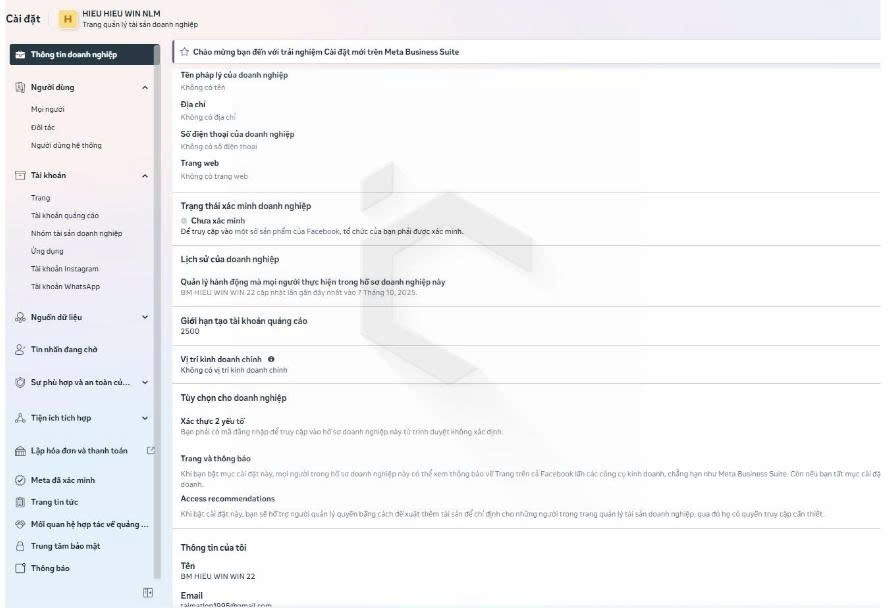The image size is (886, 612).
Task: Click the Trang tin tức newspaper icon
Action: click(x=20, y=502)
